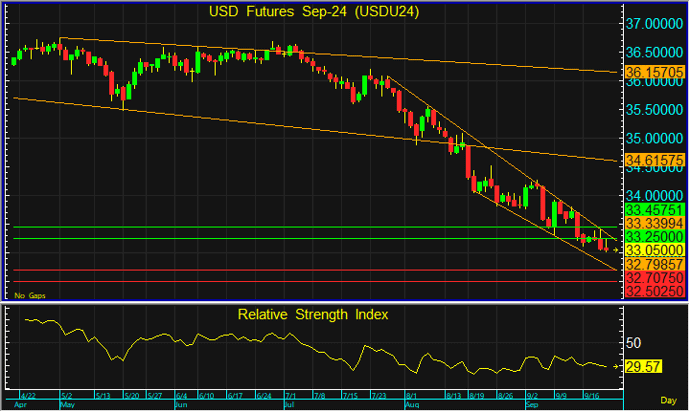Click the 36.15705 orange price tag

654,72
